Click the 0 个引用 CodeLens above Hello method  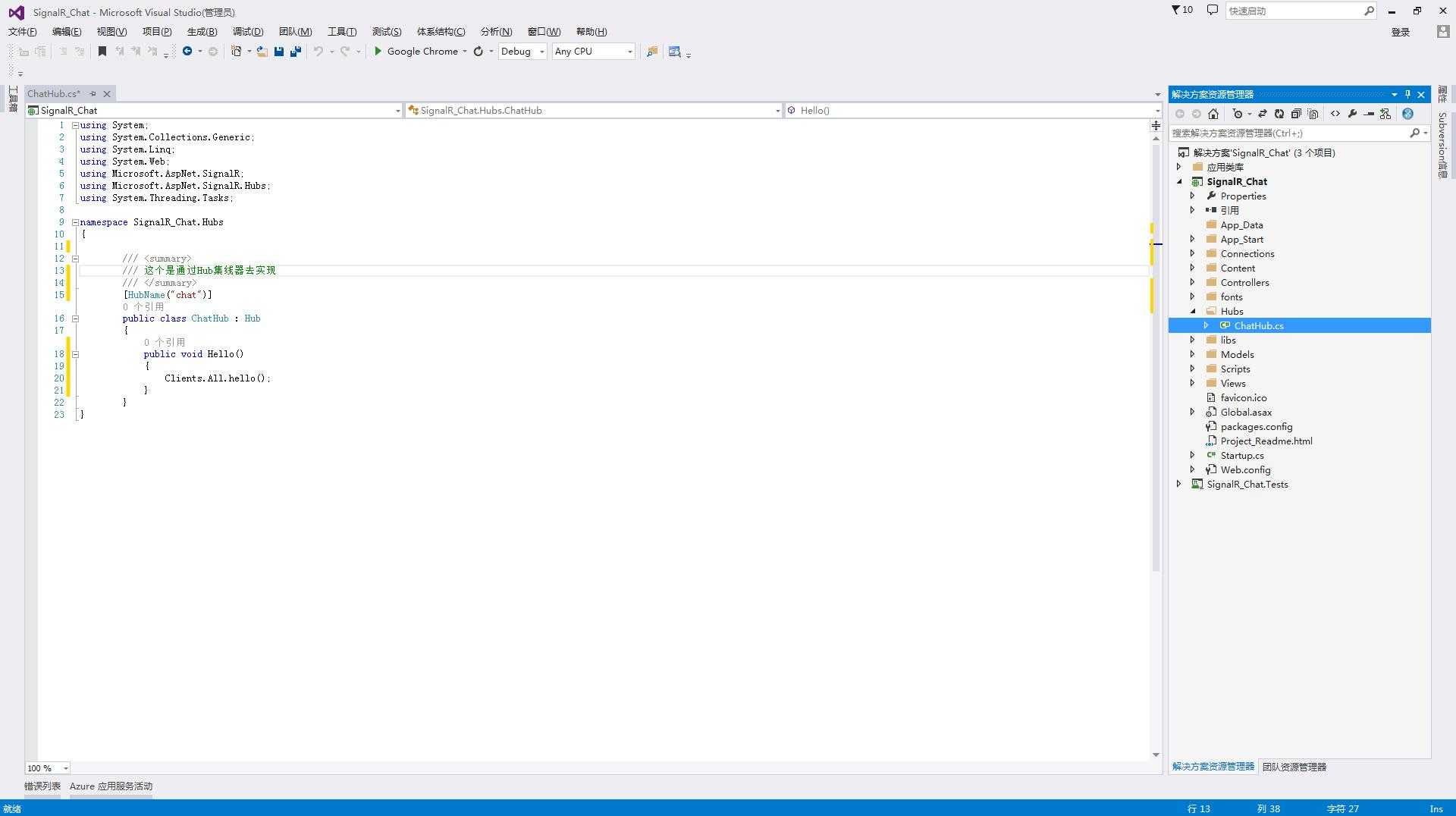coord(165,343)
